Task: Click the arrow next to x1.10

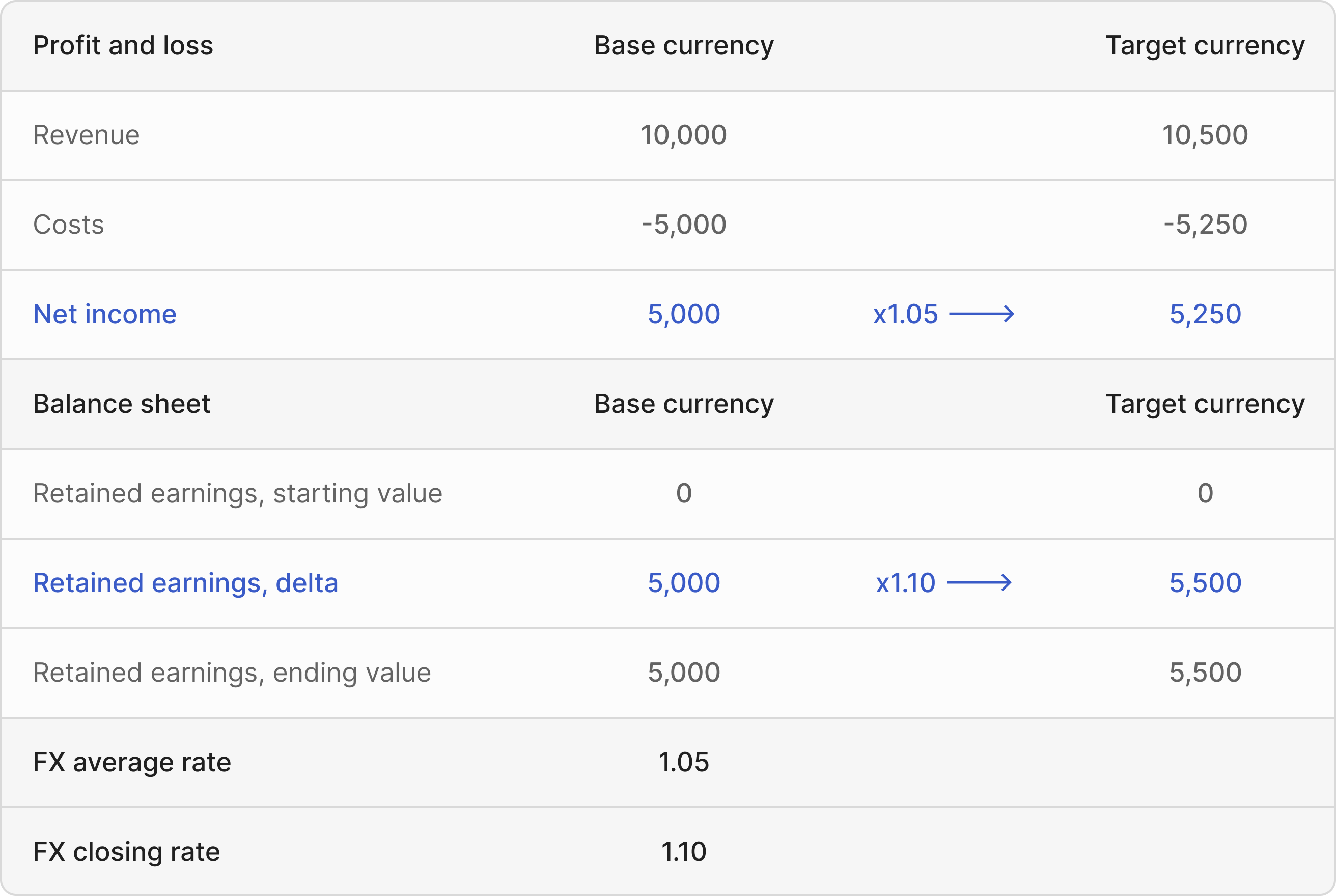Action: pos(979,583)
